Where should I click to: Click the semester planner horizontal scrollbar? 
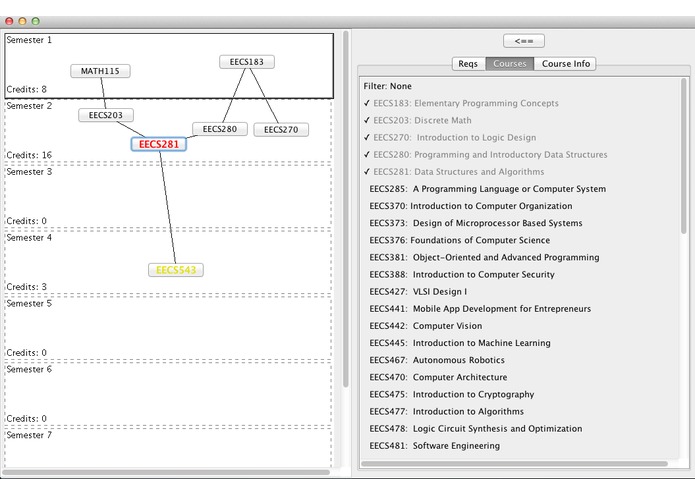click(x=166, y=472)
